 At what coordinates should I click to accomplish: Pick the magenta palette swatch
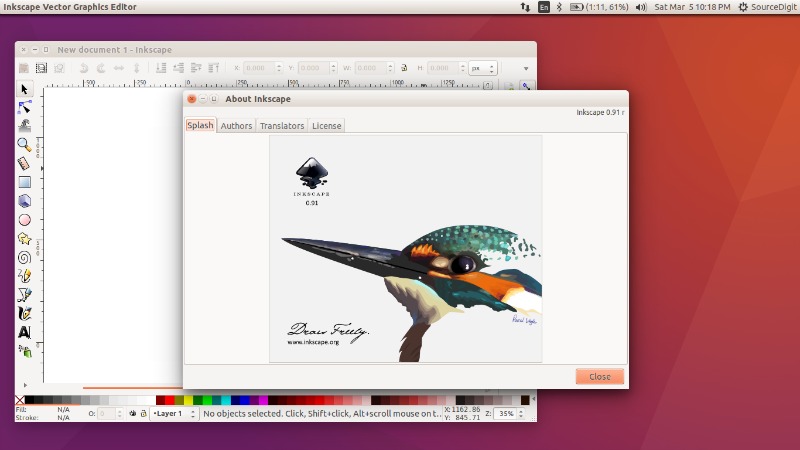tap(263, 400)
